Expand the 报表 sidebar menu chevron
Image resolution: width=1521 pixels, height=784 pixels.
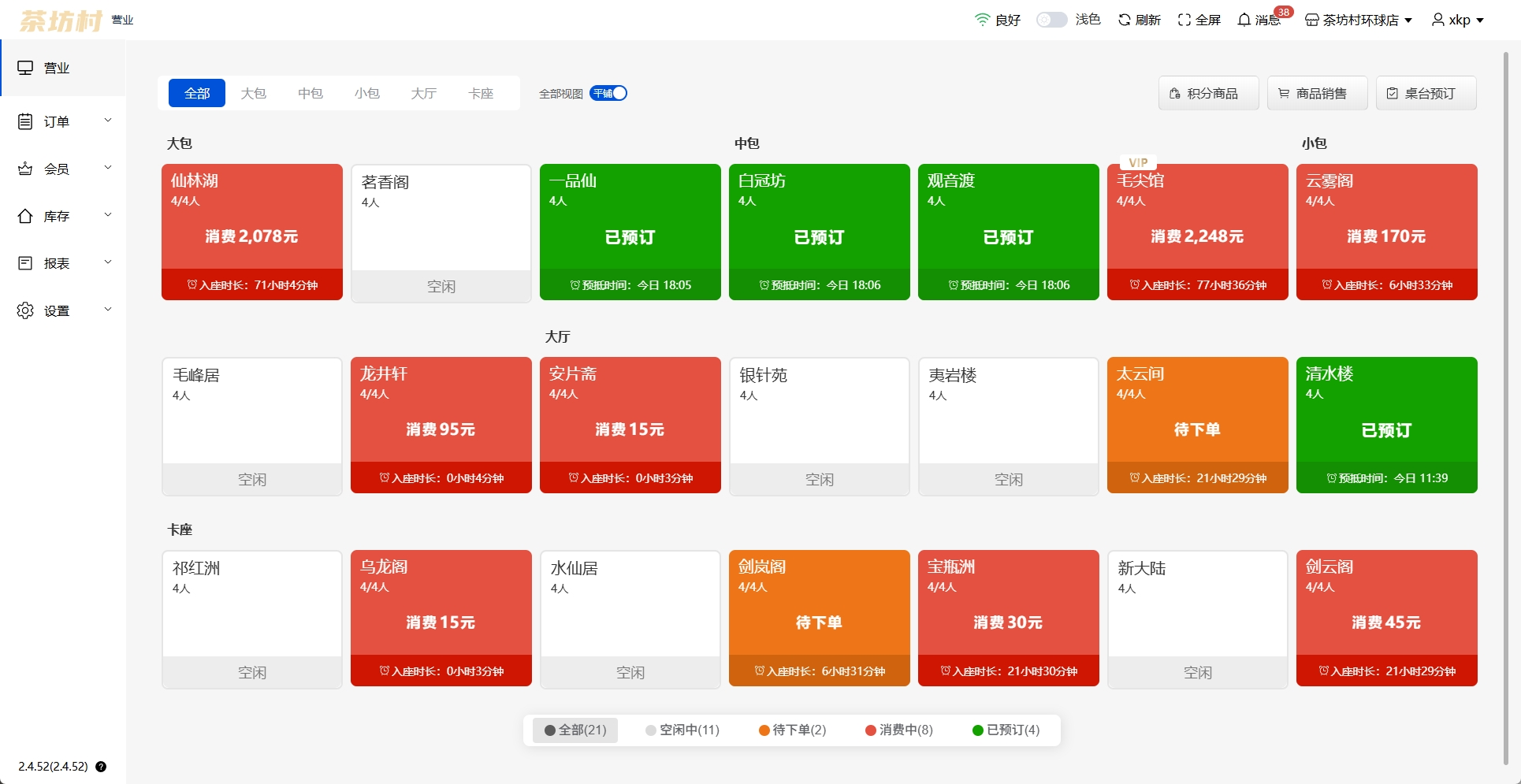(108, 262)
